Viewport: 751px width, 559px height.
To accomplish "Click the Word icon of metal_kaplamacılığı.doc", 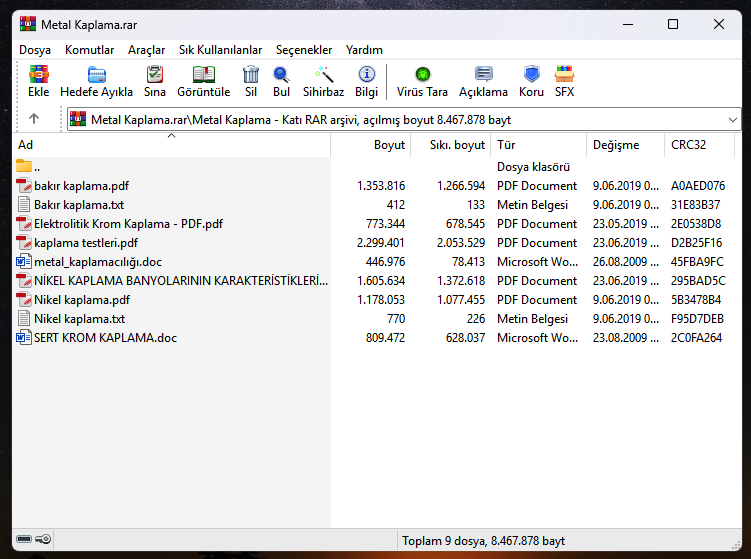I will click(24, 262).
